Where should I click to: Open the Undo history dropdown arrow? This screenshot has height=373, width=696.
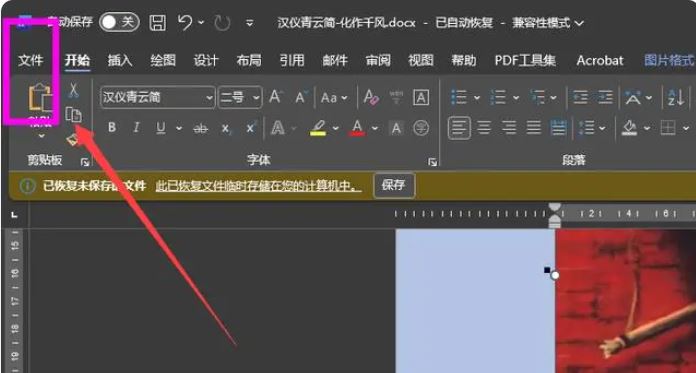(201, 22)
